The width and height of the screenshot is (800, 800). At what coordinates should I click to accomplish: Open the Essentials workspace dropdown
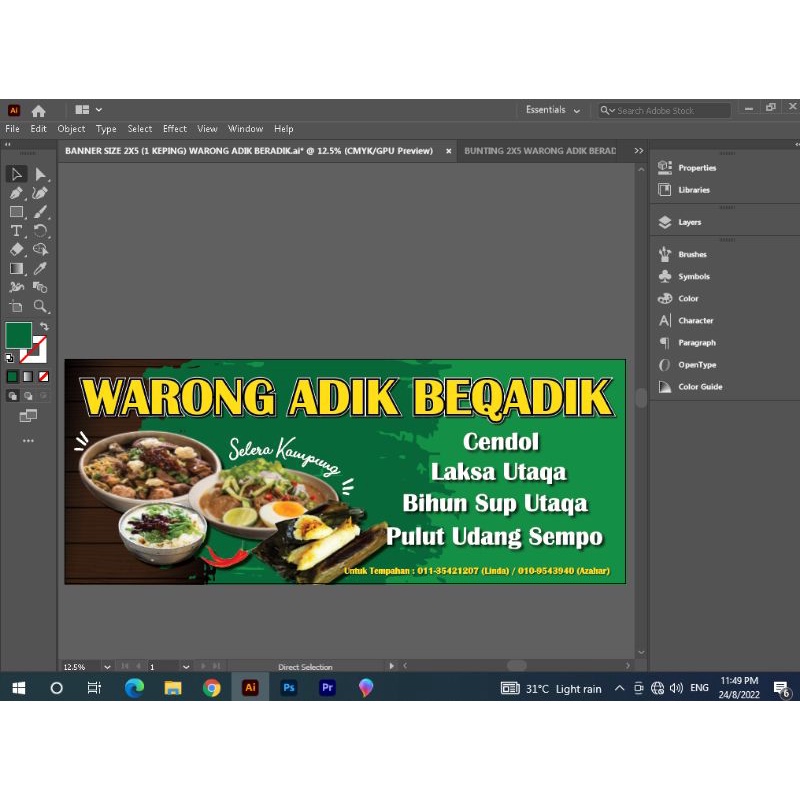click(553, 110)
